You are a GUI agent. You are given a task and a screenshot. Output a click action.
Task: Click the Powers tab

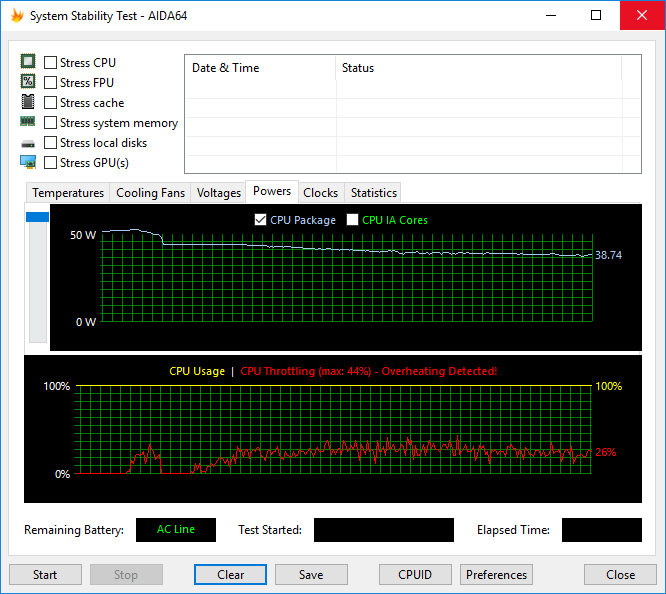[x=272, y=191]
